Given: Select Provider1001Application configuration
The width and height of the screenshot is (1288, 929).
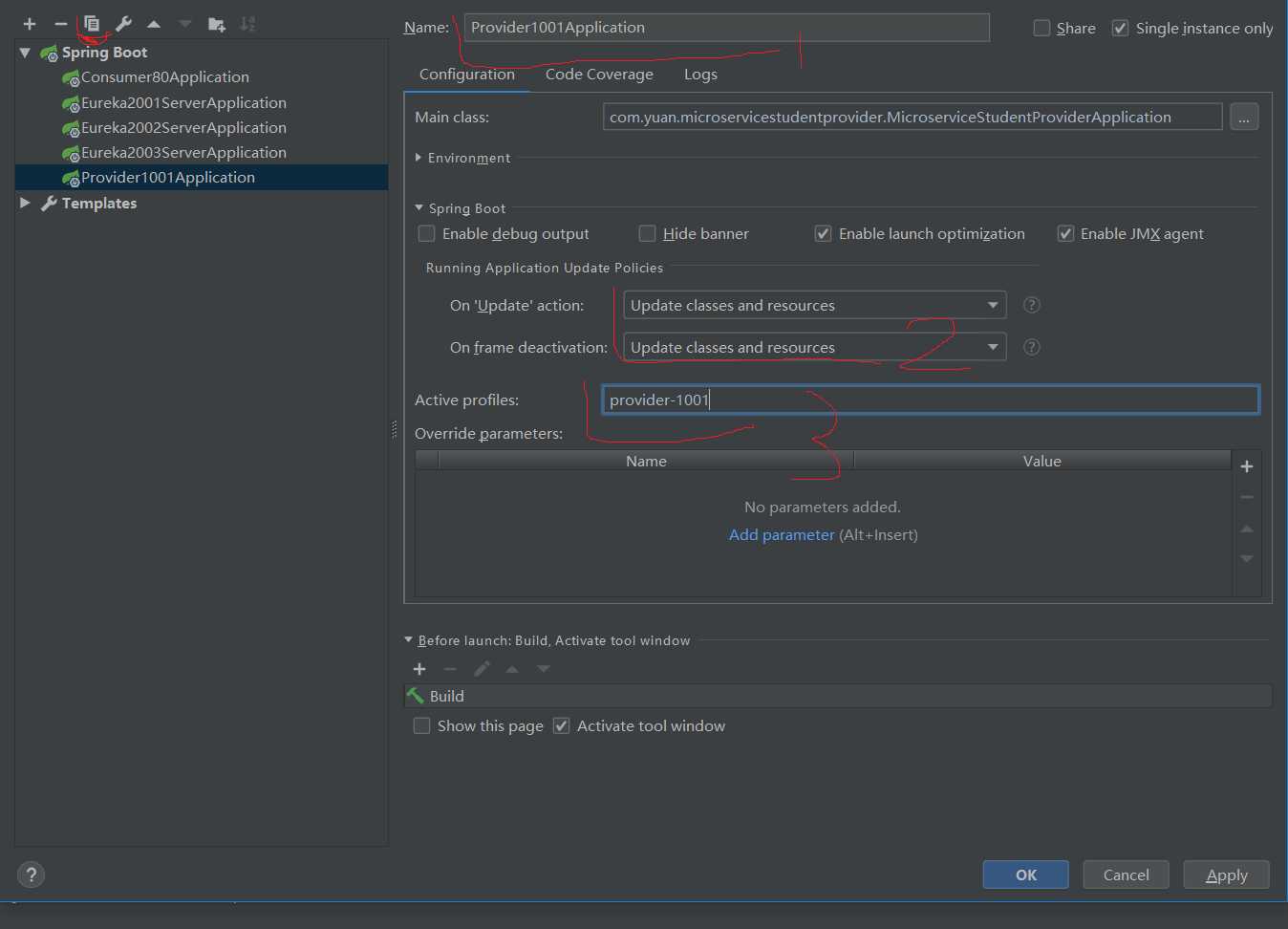Looking at the screenshot, I should pos(202,177).
